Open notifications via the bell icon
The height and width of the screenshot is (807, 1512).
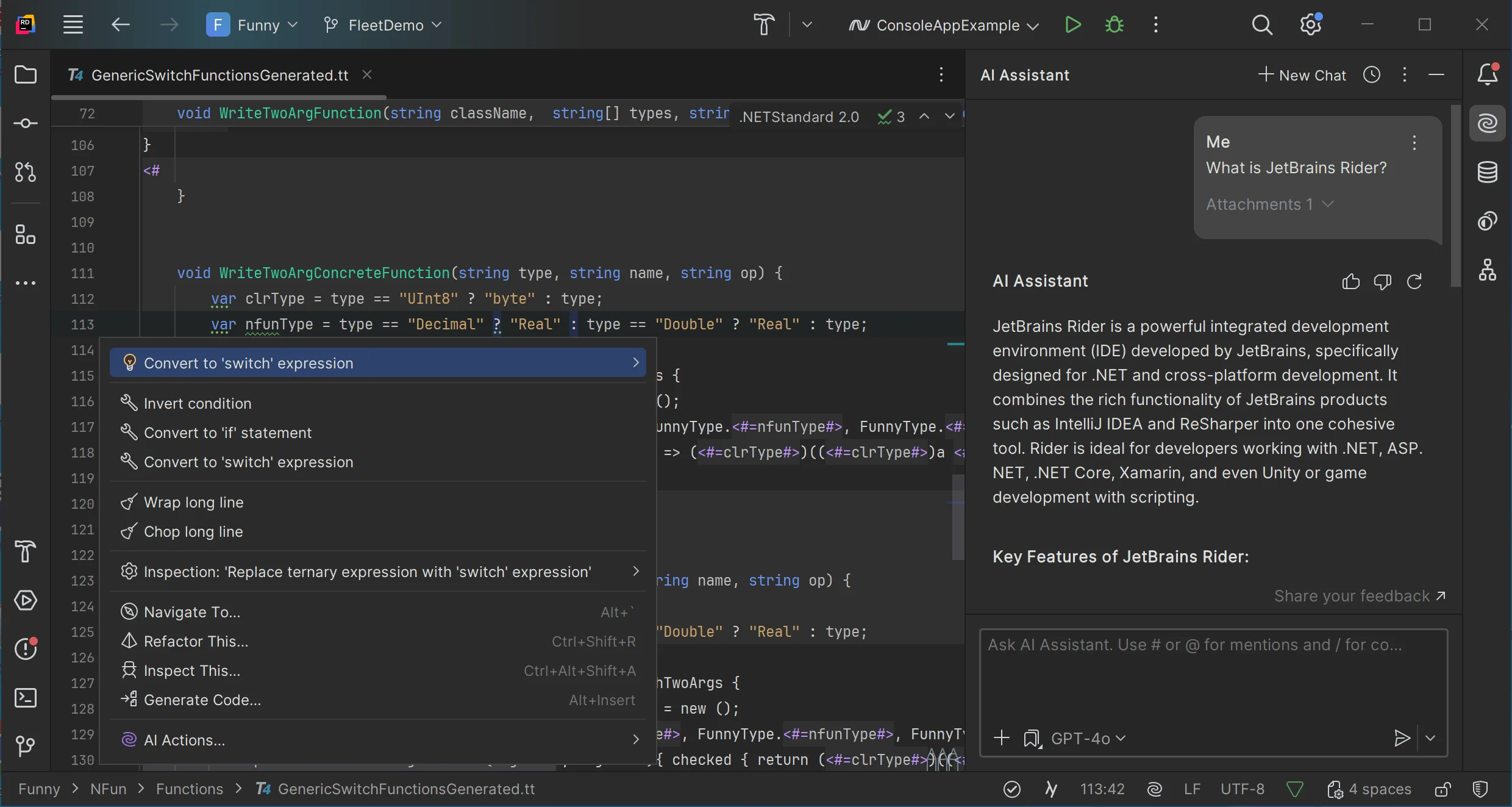(x=1488, y=74)
